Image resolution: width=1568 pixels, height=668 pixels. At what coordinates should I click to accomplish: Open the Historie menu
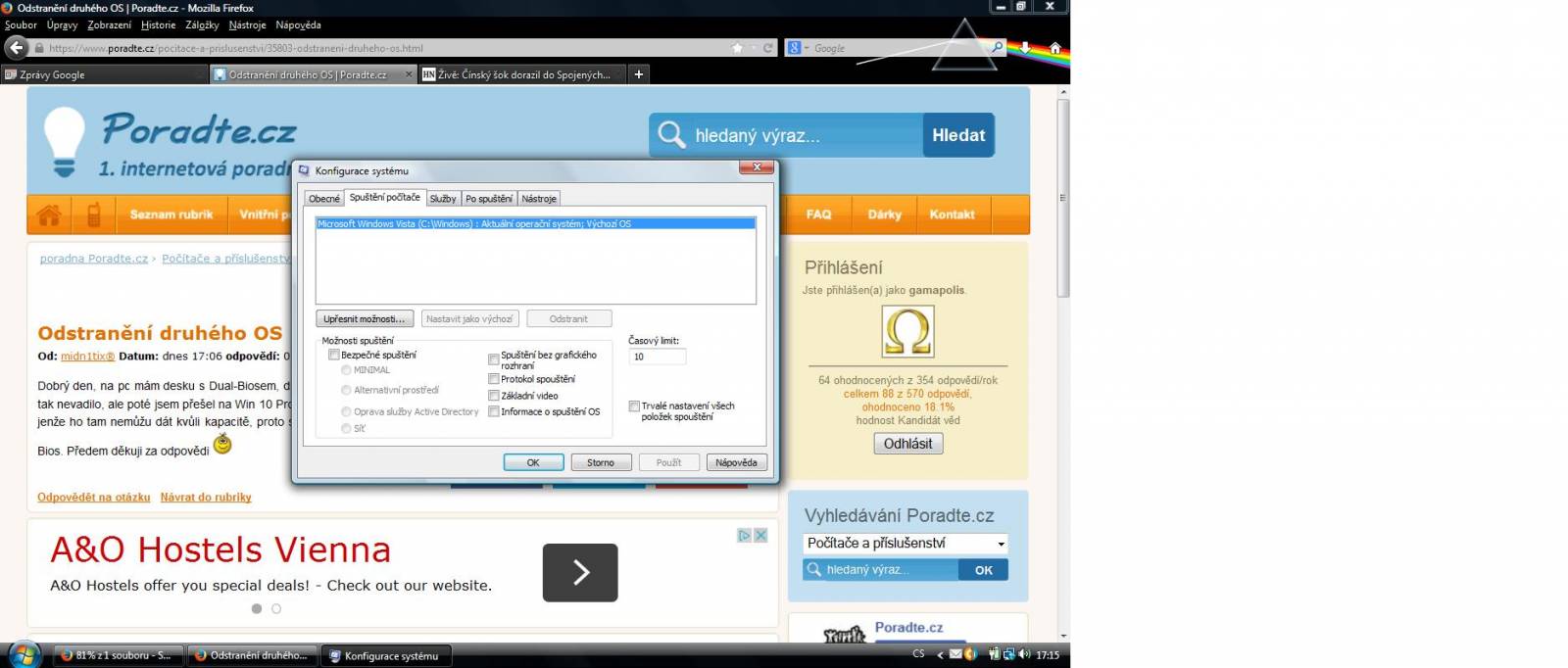[x=159, y=25]
